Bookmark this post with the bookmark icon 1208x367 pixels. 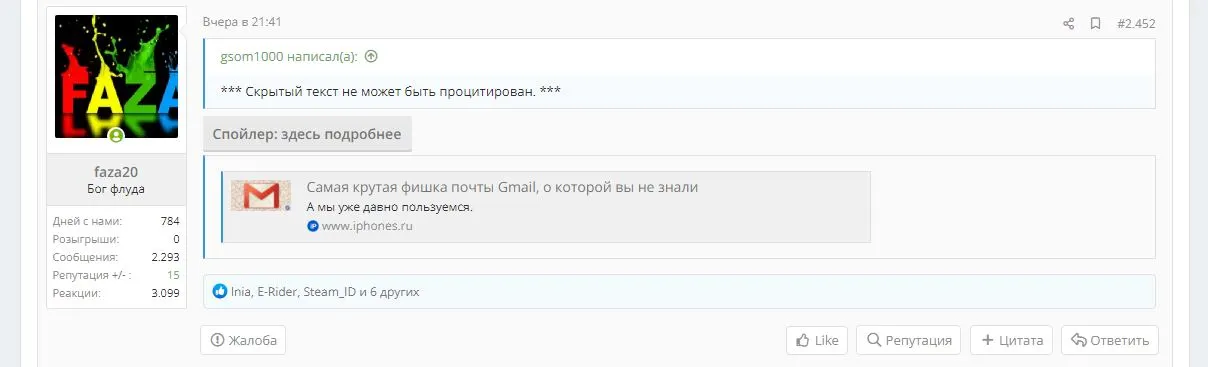coord(1095,23)
